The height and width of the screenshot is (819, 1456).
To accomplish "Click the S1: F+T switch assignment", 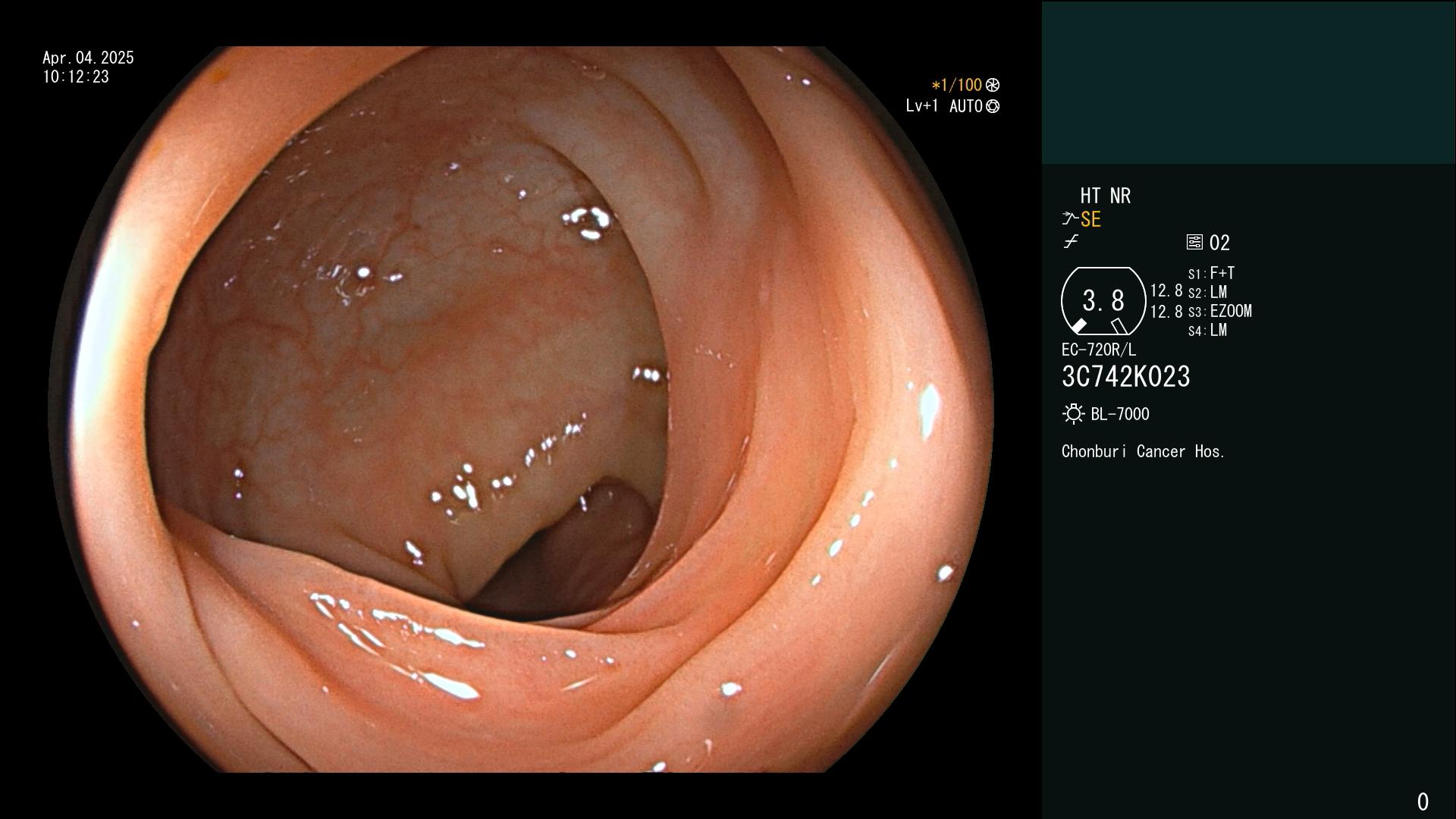I will (1211, 273).
